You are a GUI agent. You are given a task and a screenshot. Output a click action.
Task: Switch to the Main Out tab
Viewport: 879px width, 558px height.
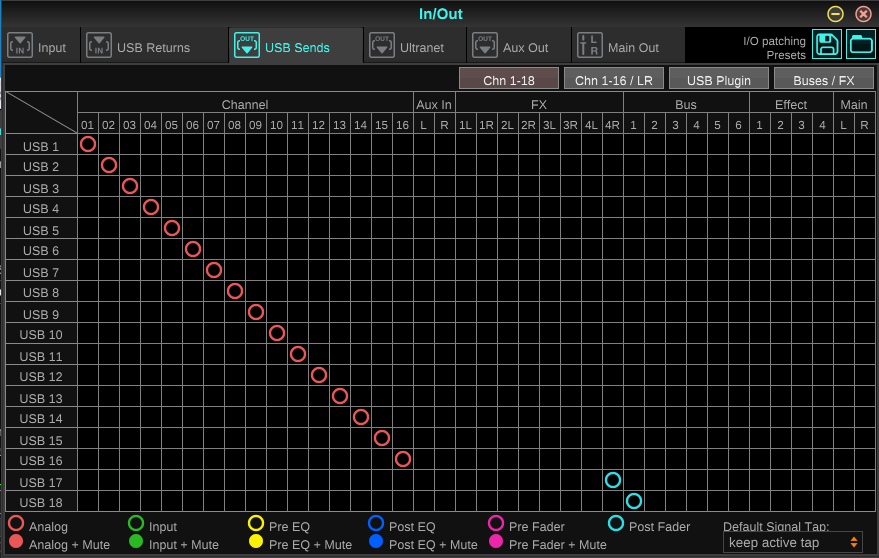click(633, 48)
